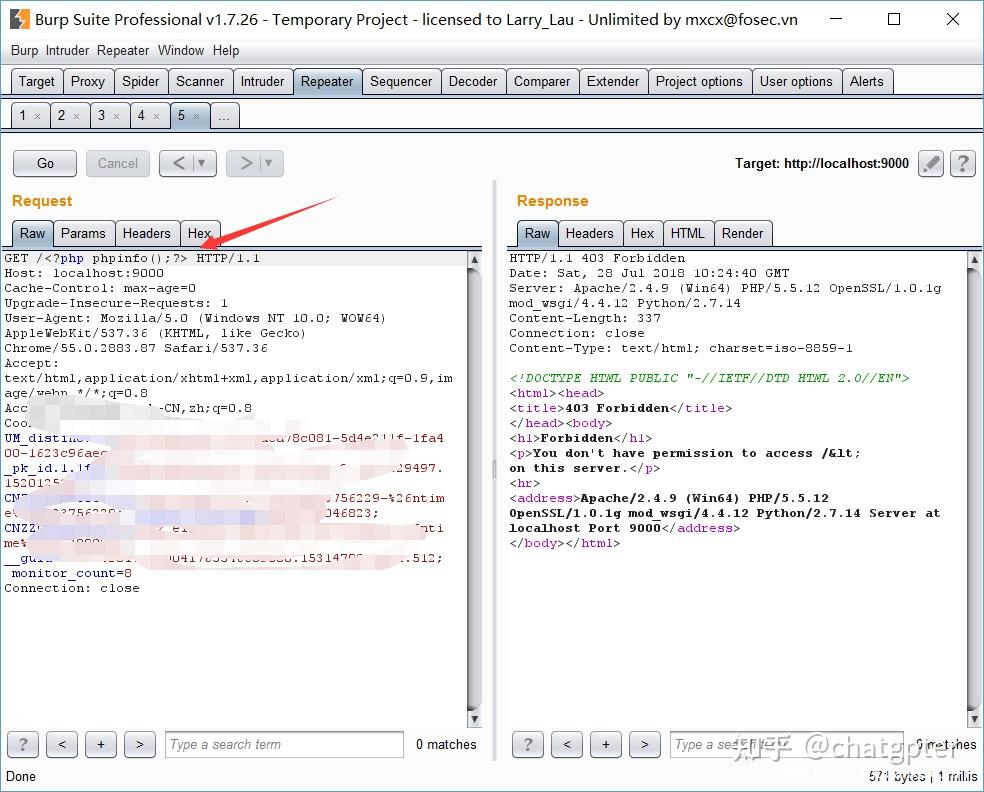Open the User options tab
This screenshot has width=984, height=792.
click(x=796, y=82)
